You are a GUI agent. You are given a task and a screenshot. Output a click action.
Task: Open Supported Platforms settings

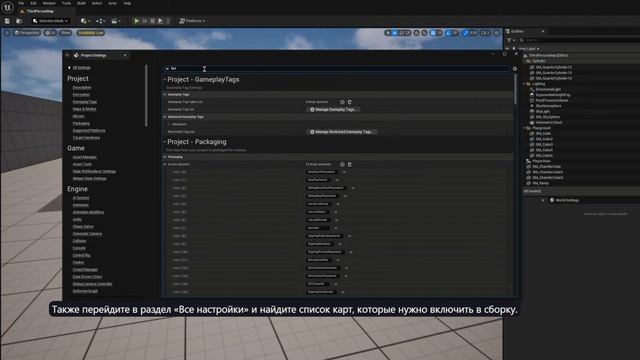(x=89, y=131)
